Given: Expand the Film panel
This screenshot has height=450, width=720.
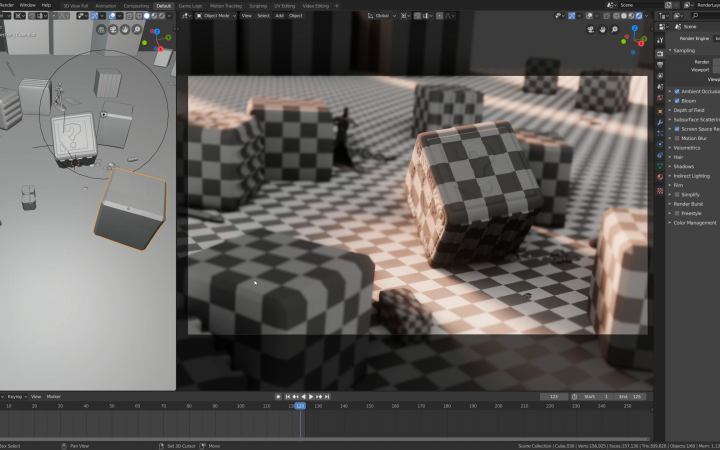Looking at the screenshot, I should 677,185.
